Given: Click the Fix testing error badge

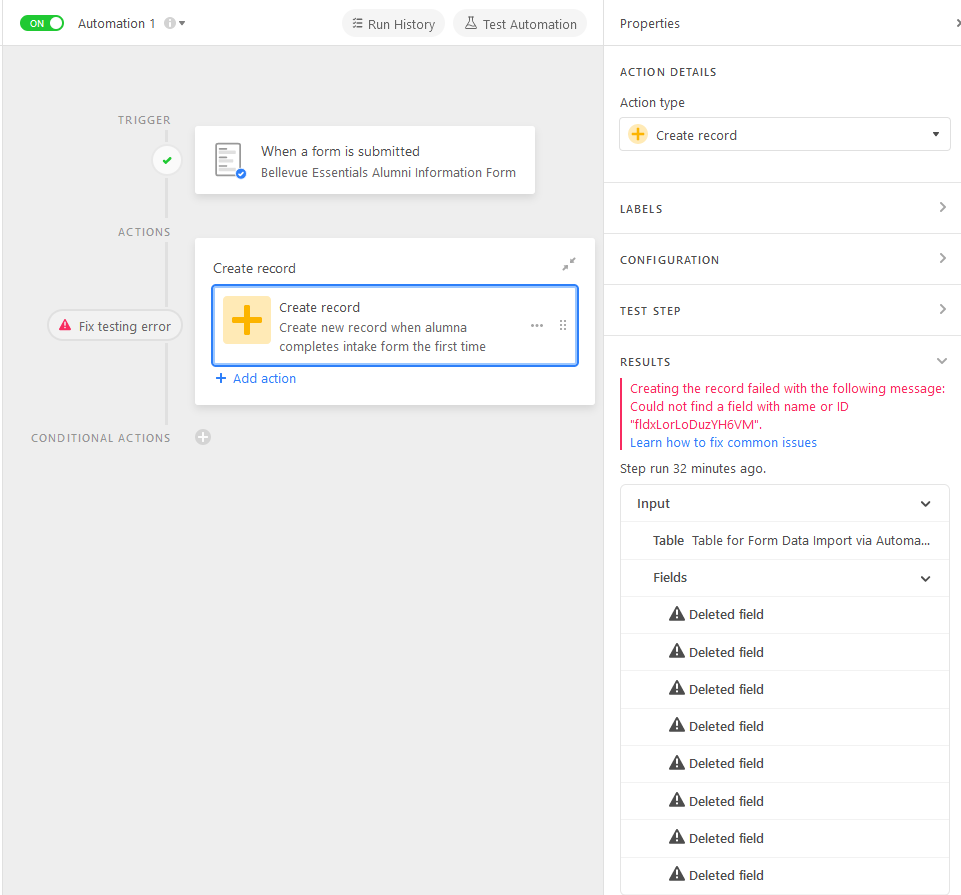Looking at the screenshot, I should (x=115, y=326).
